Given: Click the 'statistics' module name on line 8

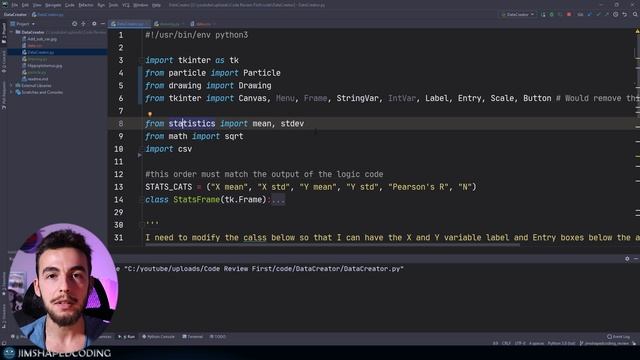Looking at the screenshot, I should tap(192, 124).
